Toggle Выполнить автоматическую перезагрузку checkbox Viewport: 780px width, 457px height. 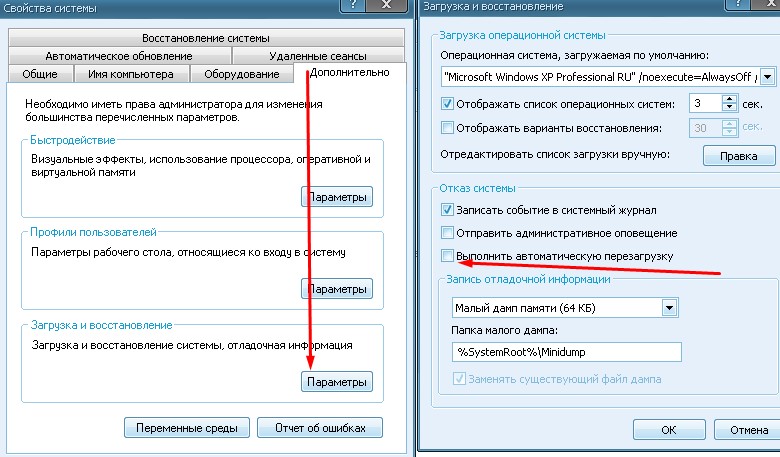pyautogui.click(x=447, y=256)
